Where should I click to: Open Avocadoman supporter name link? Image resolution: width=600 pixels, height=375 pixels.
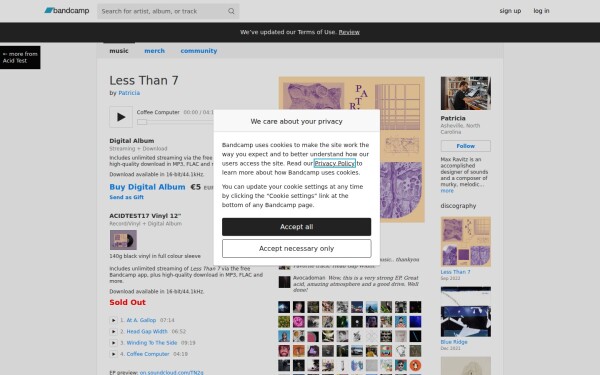coord(309,278)
